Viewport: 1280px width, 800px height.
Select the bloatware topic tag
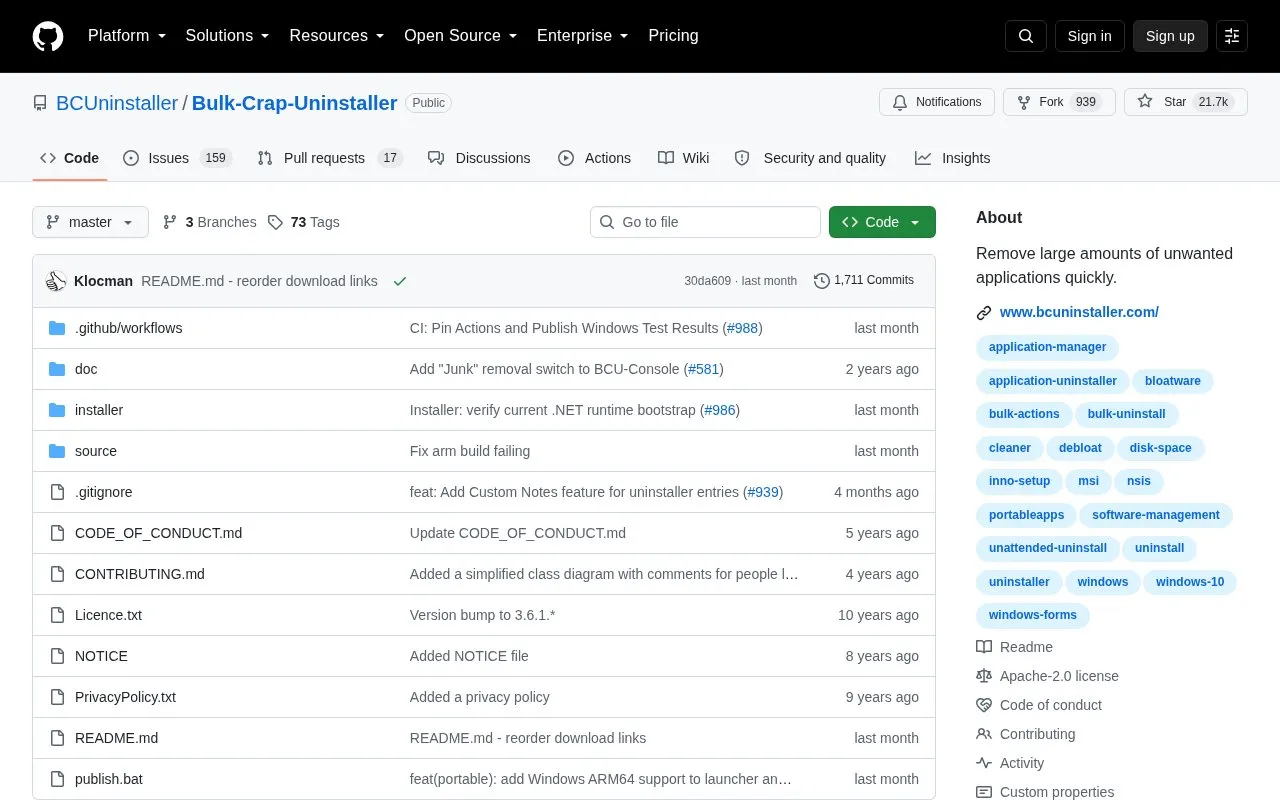1173,381
